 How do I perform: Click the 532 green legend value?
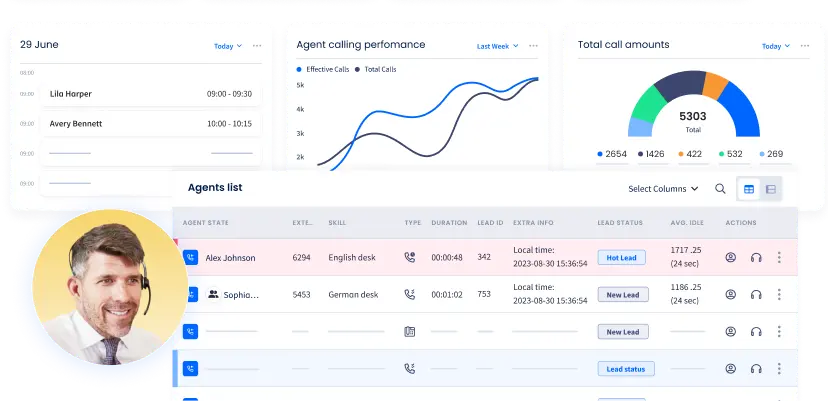[731, 154]
